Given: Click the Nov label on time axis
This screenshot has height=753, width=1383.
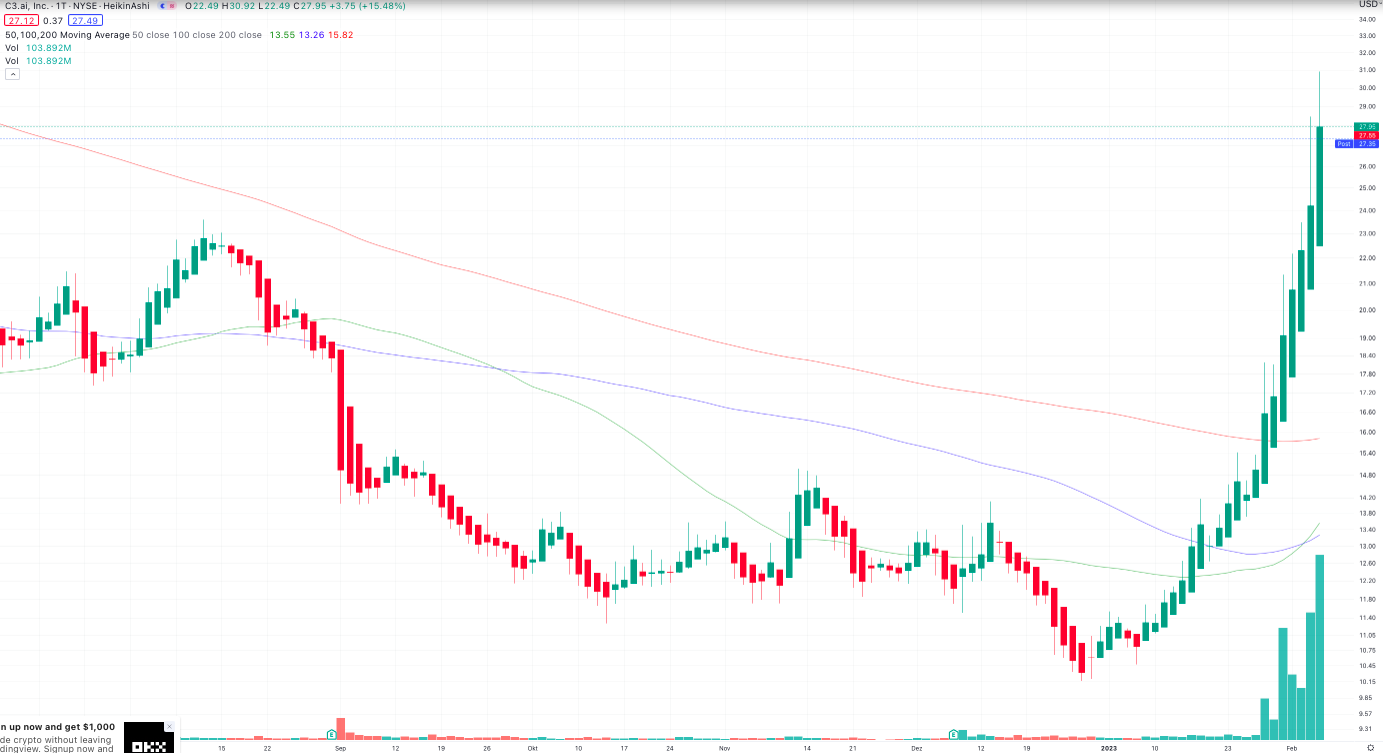Looking at the screenshot, I should click(x=724, y=747).
